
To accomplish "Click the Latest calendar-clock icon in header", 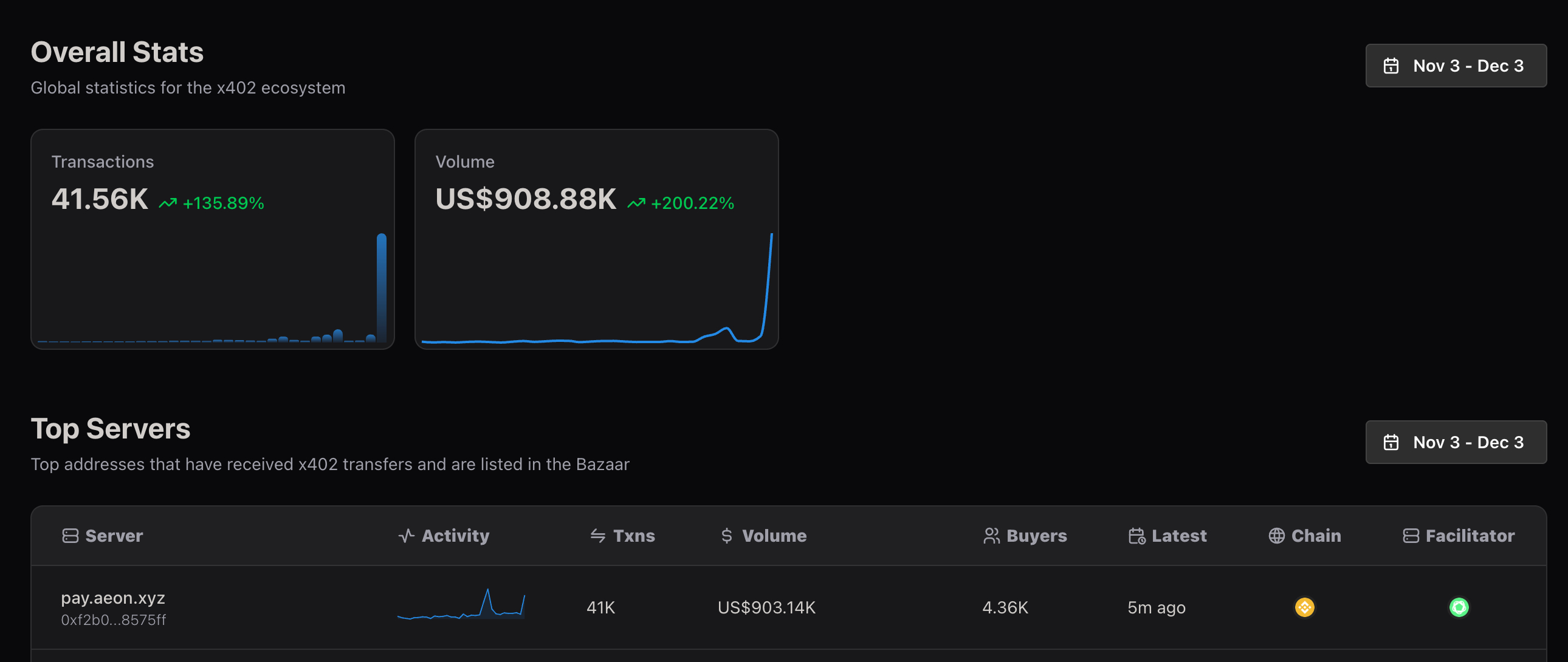I will pos(1136,536).
